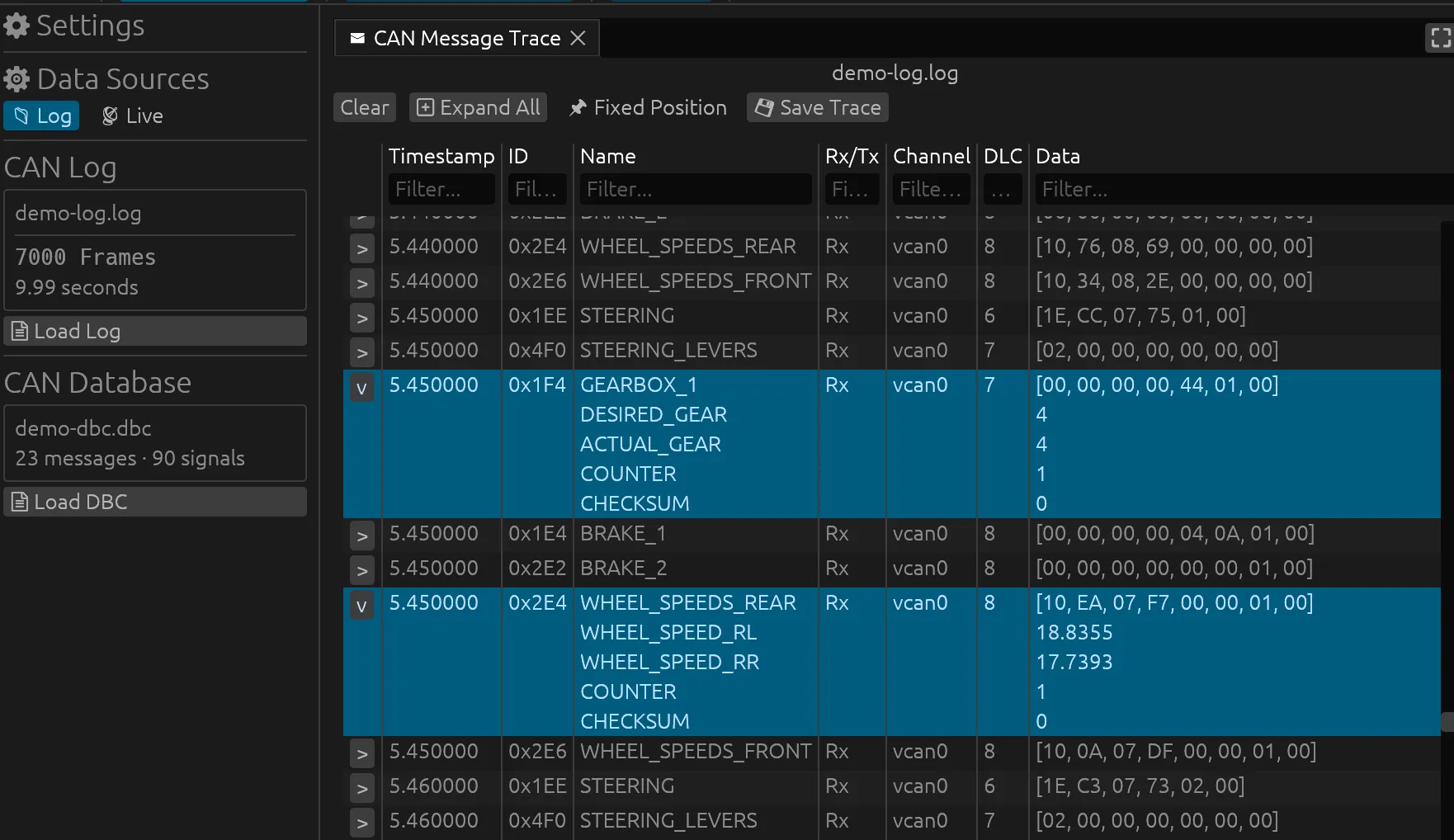Screen dimensions: 1454x840
Task: Click the DLC filter field
Action: click(1003, 189)
